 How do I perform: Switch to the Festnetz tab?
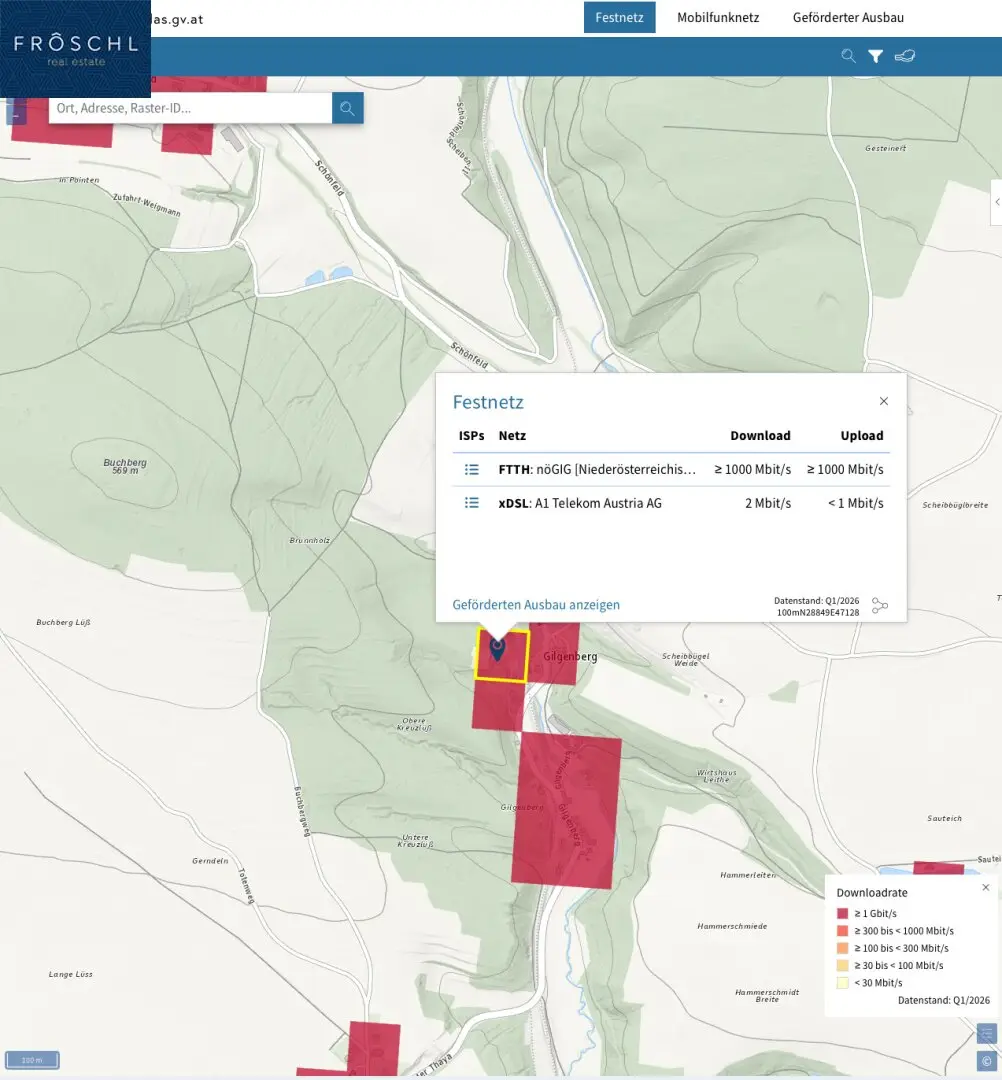click(619, 17)
